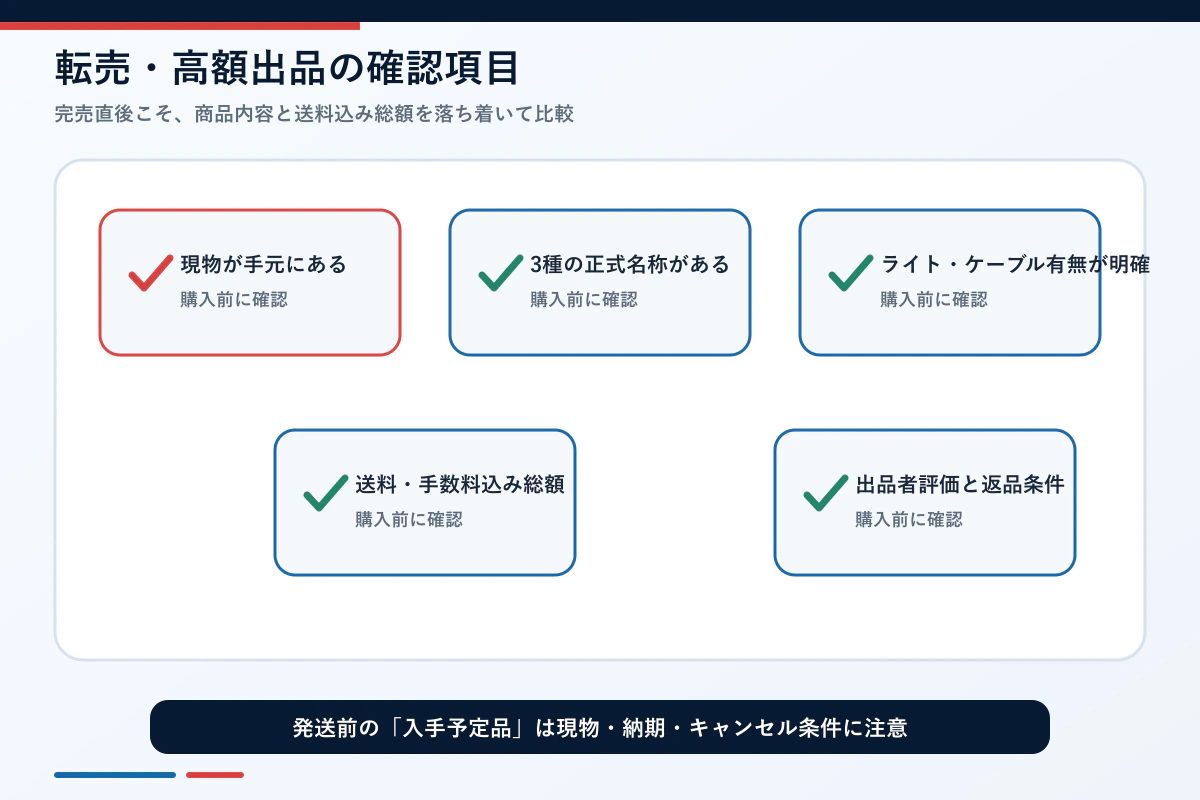
Task: Click the checkmark beside ライト・ケーブル有無が明確
Action: click(x=851, y=272)
